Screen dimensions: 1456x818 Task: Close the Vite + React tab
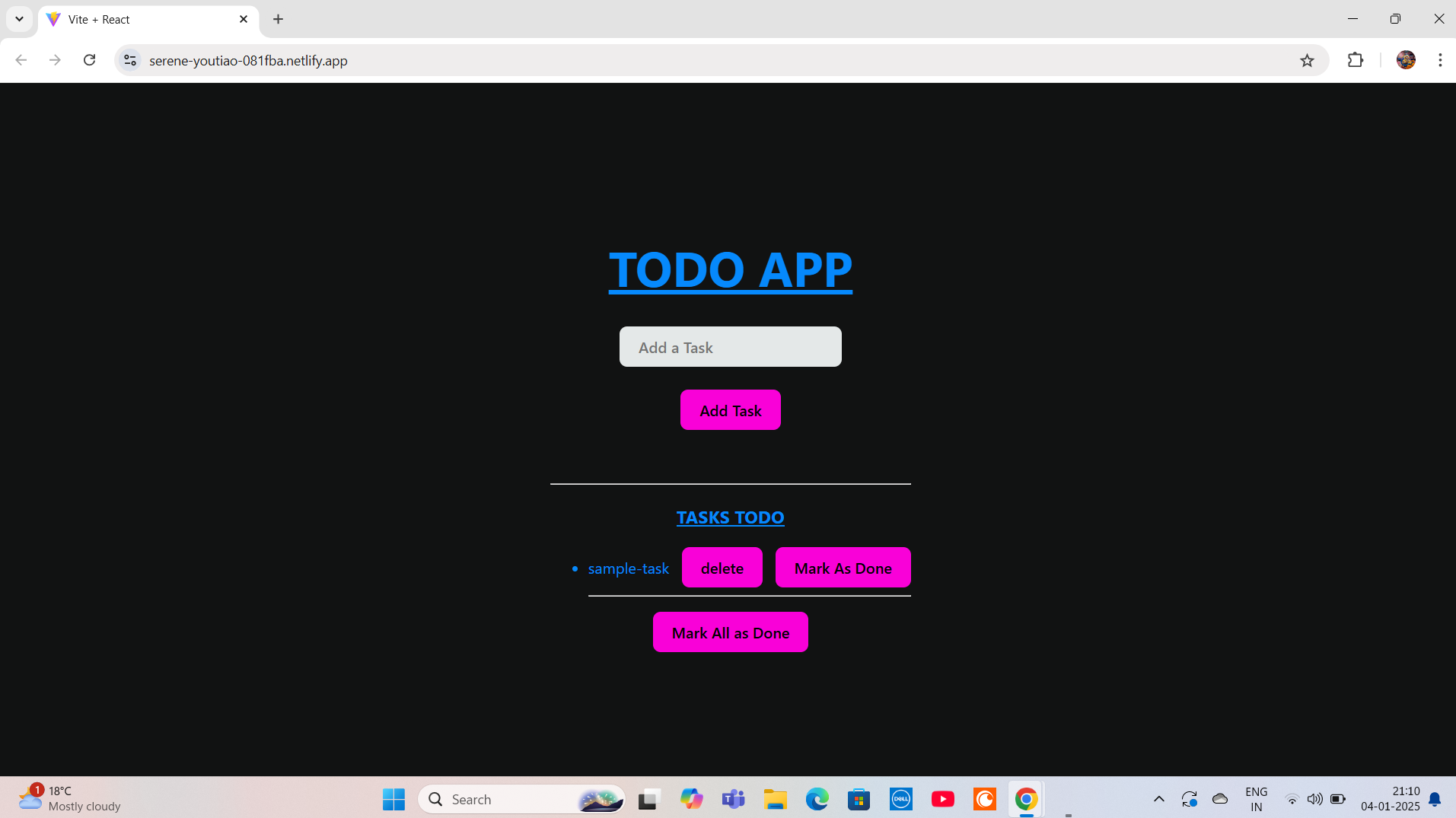(x=244, y=19)
